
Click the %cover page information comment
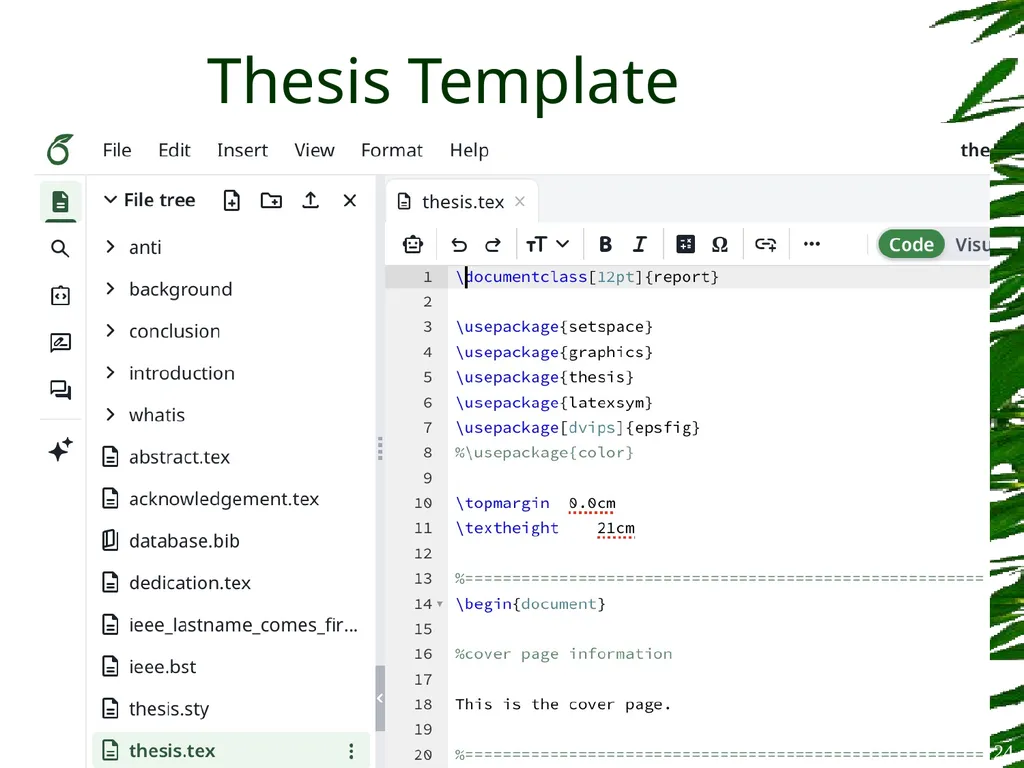coord(564,654)
